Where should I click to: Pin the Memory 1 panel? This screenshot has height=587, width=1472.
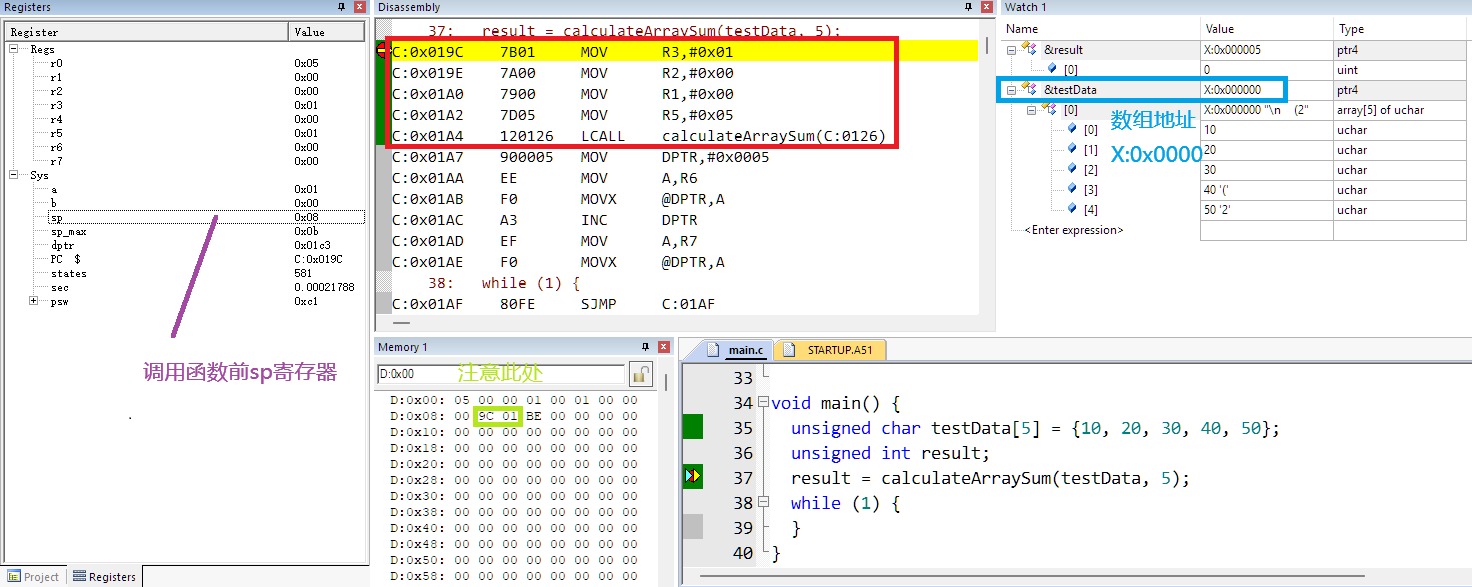648,347
